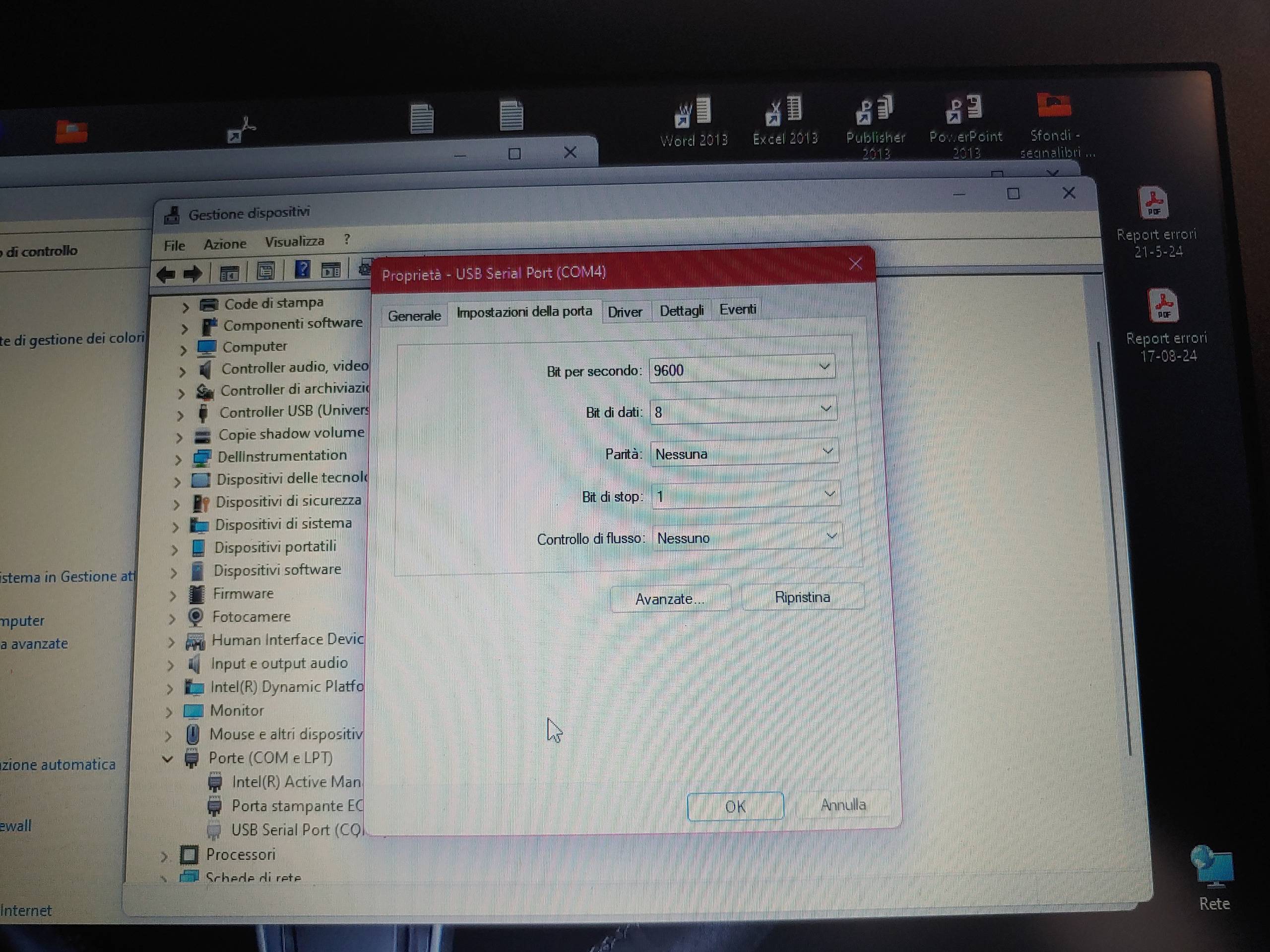The height and width of the screenshot is (952, 1270).
Task: Click the Controller audio, video speaker icon
Action: (x=205, y=369)
